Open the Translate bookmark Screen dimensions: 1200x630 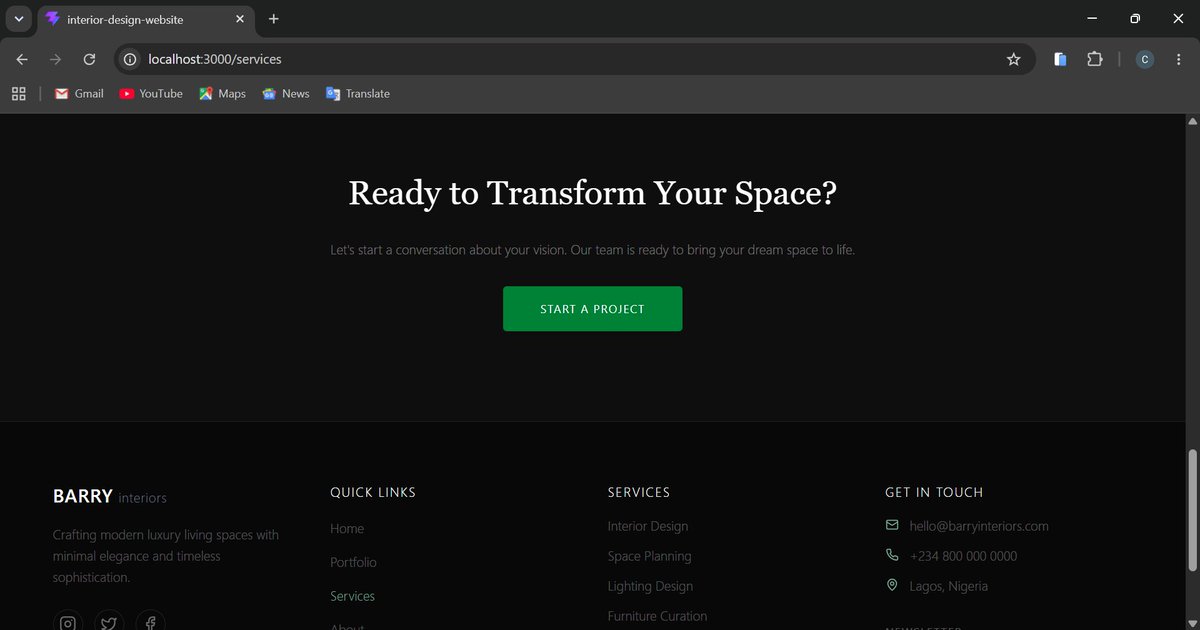point(358,93)
